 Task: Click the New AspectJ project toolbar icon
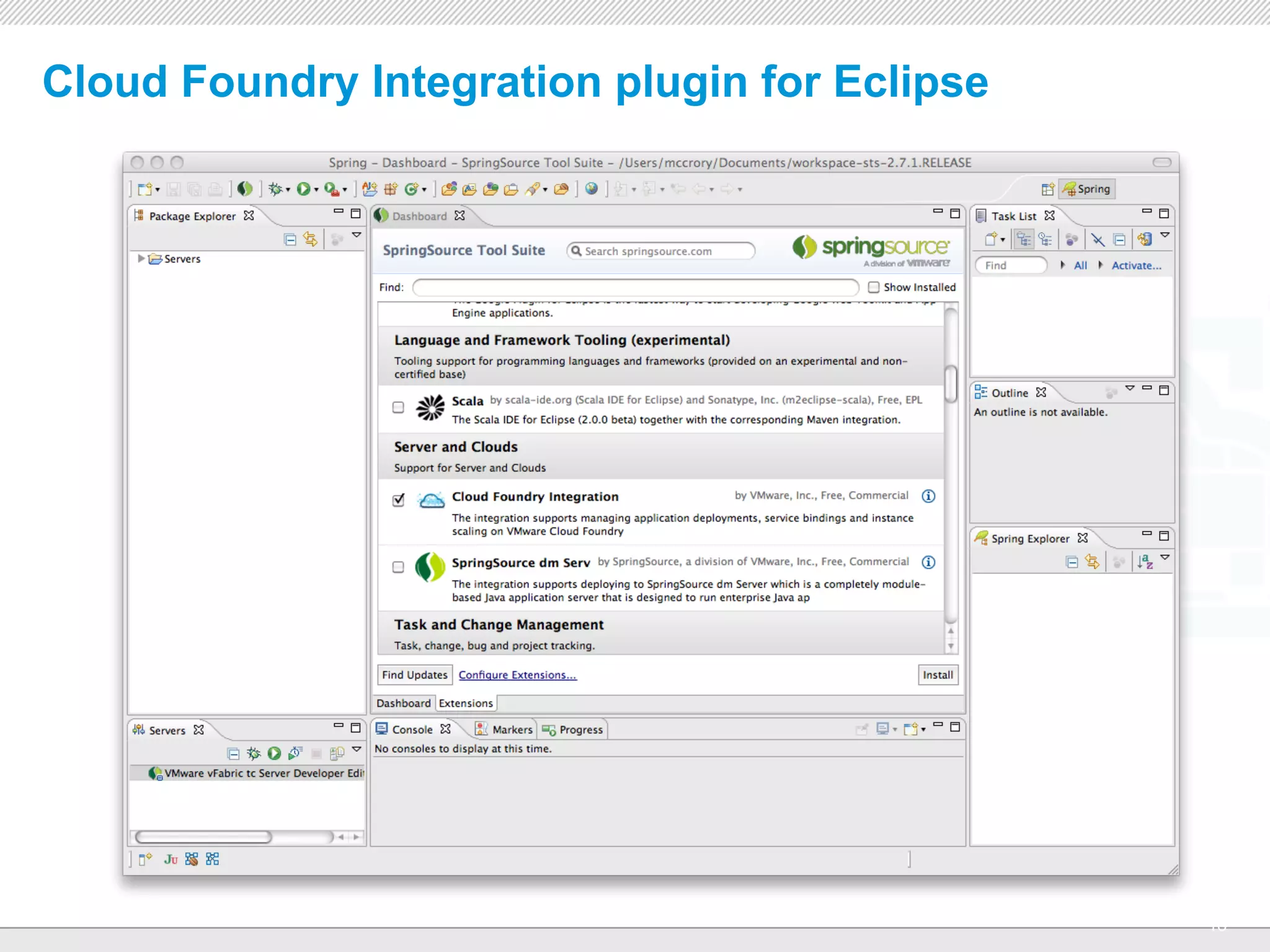pyautogui.click(x=370, y=188)
